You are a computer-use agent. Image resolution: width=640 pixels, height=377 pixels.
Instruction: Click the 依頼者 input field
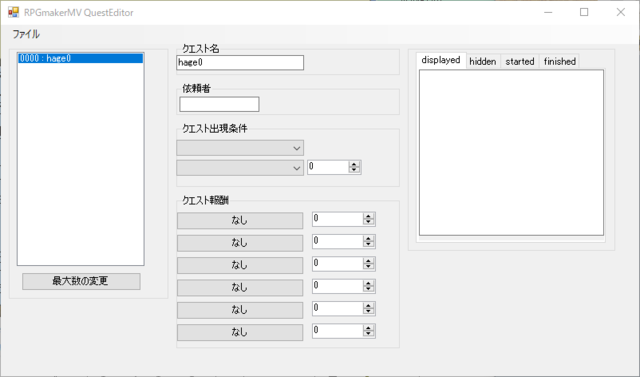point(219,104)
